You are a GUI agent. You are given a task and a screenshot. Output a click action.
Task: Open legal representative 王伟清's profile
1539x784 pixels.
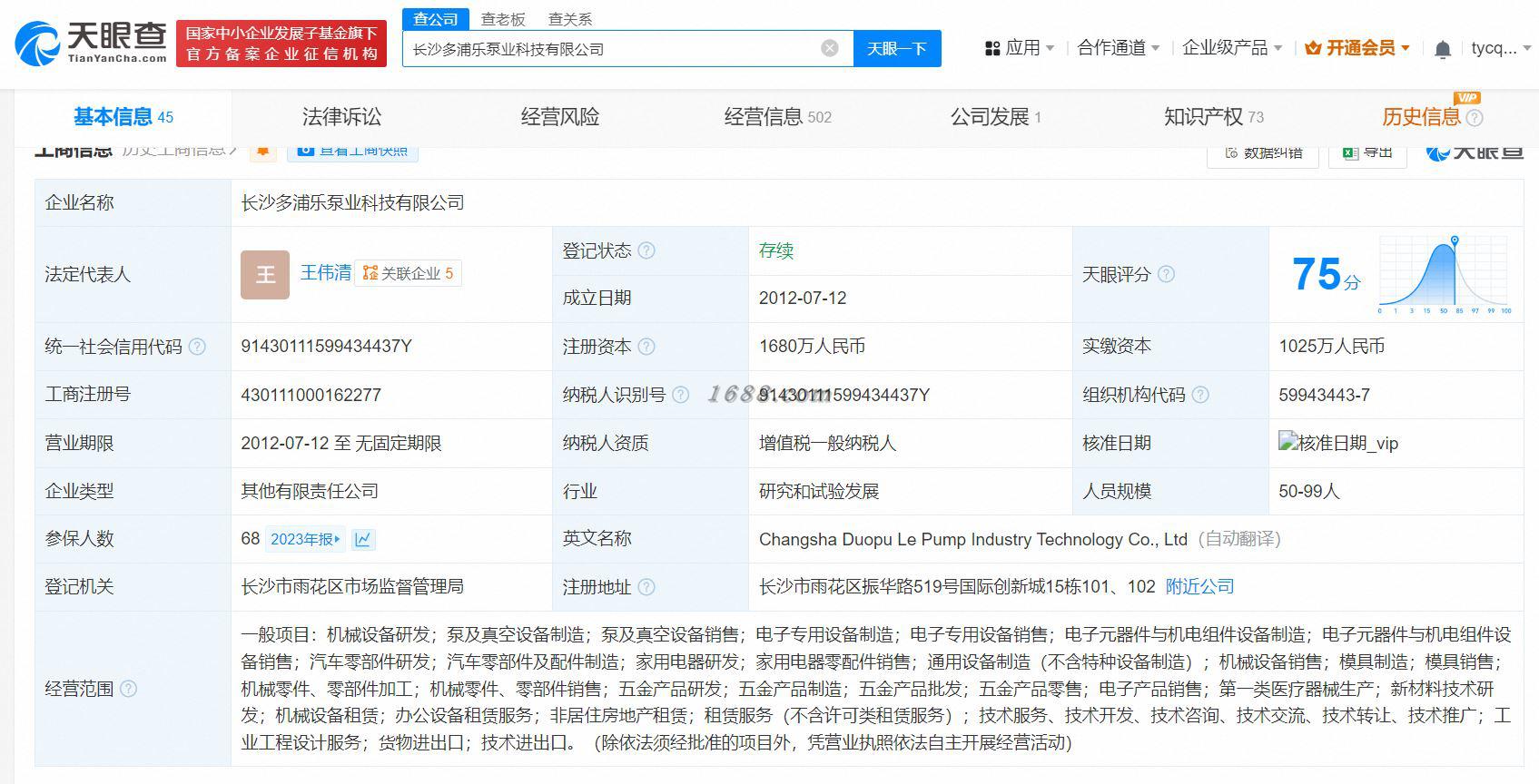pyautogui.click(x=326, y=273)
